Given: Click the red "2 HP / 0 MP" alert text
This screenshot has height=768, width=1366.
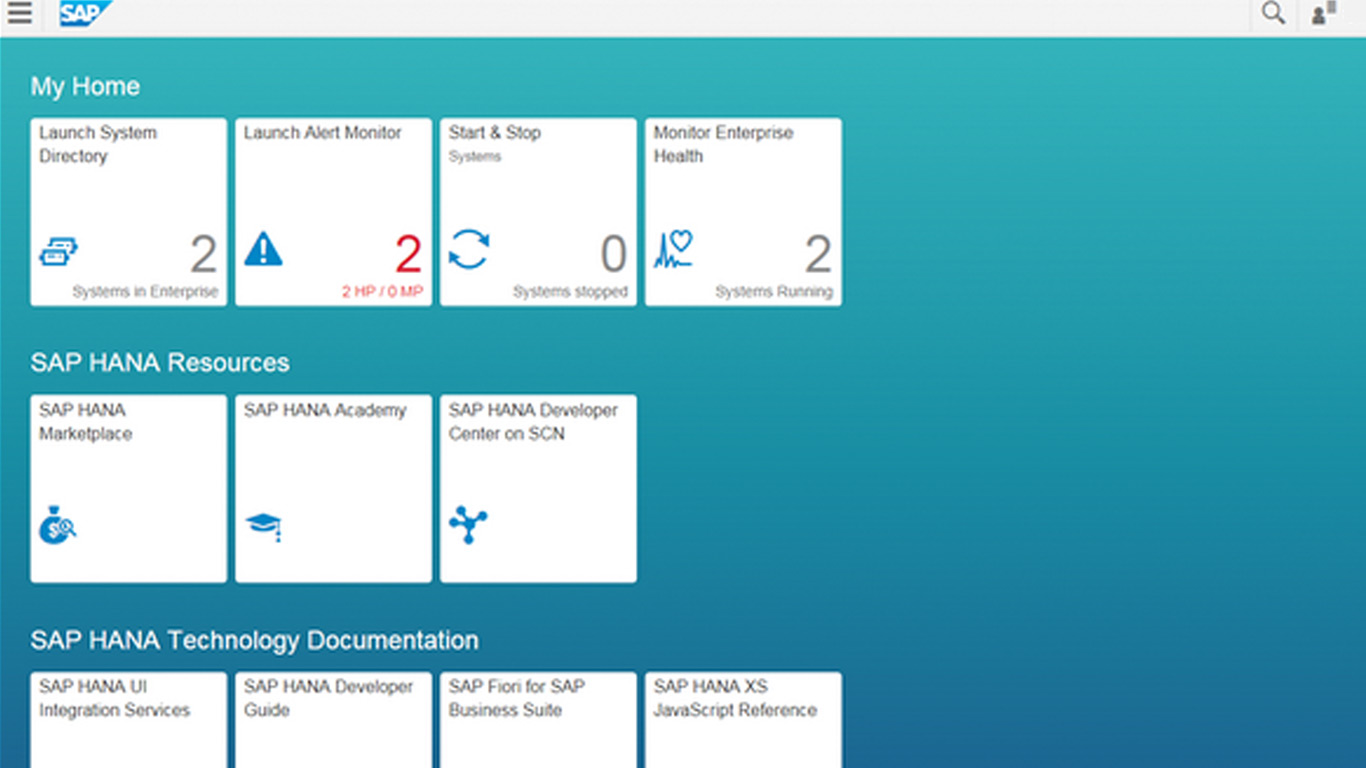Looking at the screenshot, I should click(382, 292).
